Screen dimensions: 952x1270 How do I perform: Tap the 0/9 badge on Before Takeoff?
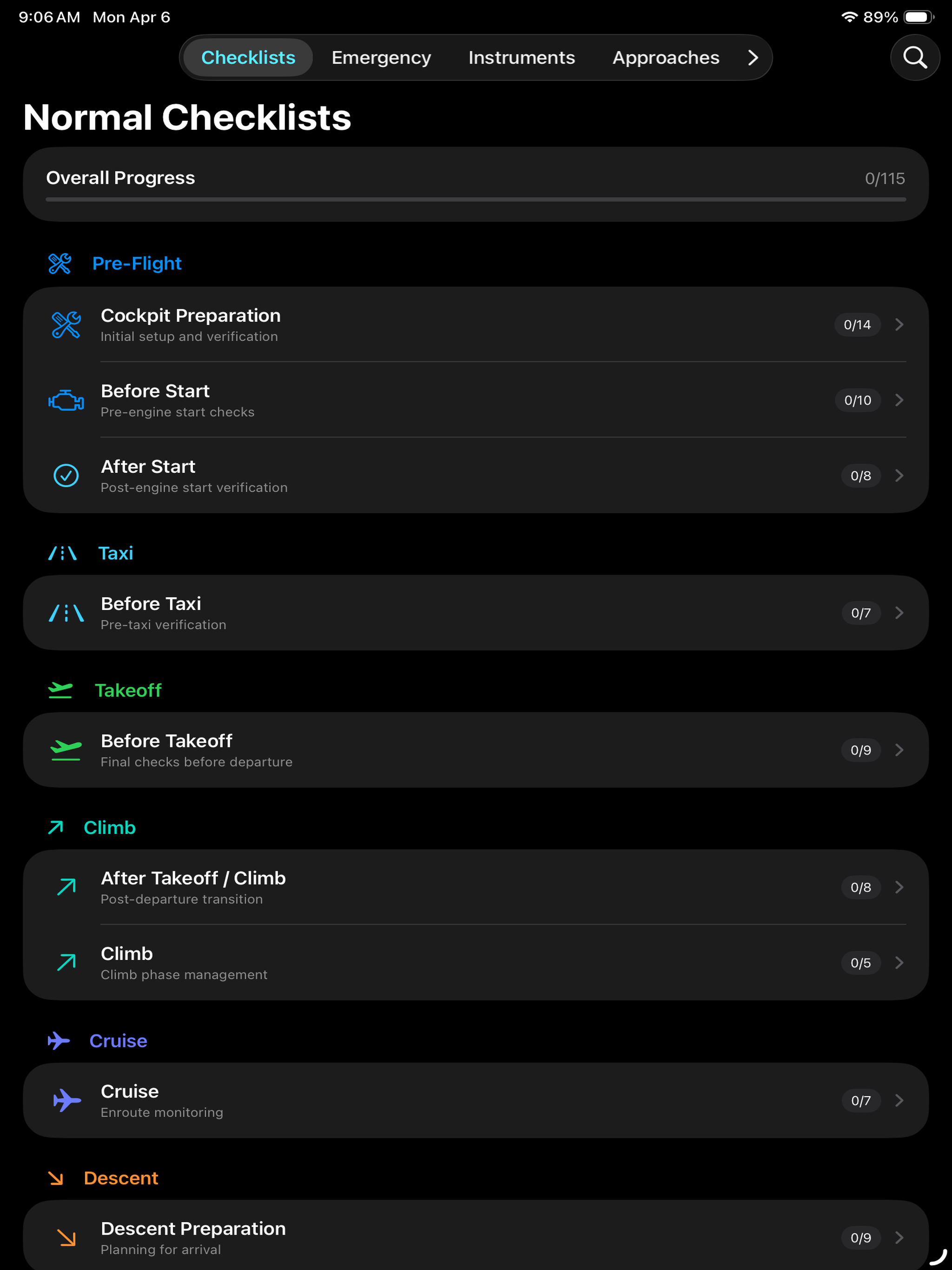pos(861,750)
